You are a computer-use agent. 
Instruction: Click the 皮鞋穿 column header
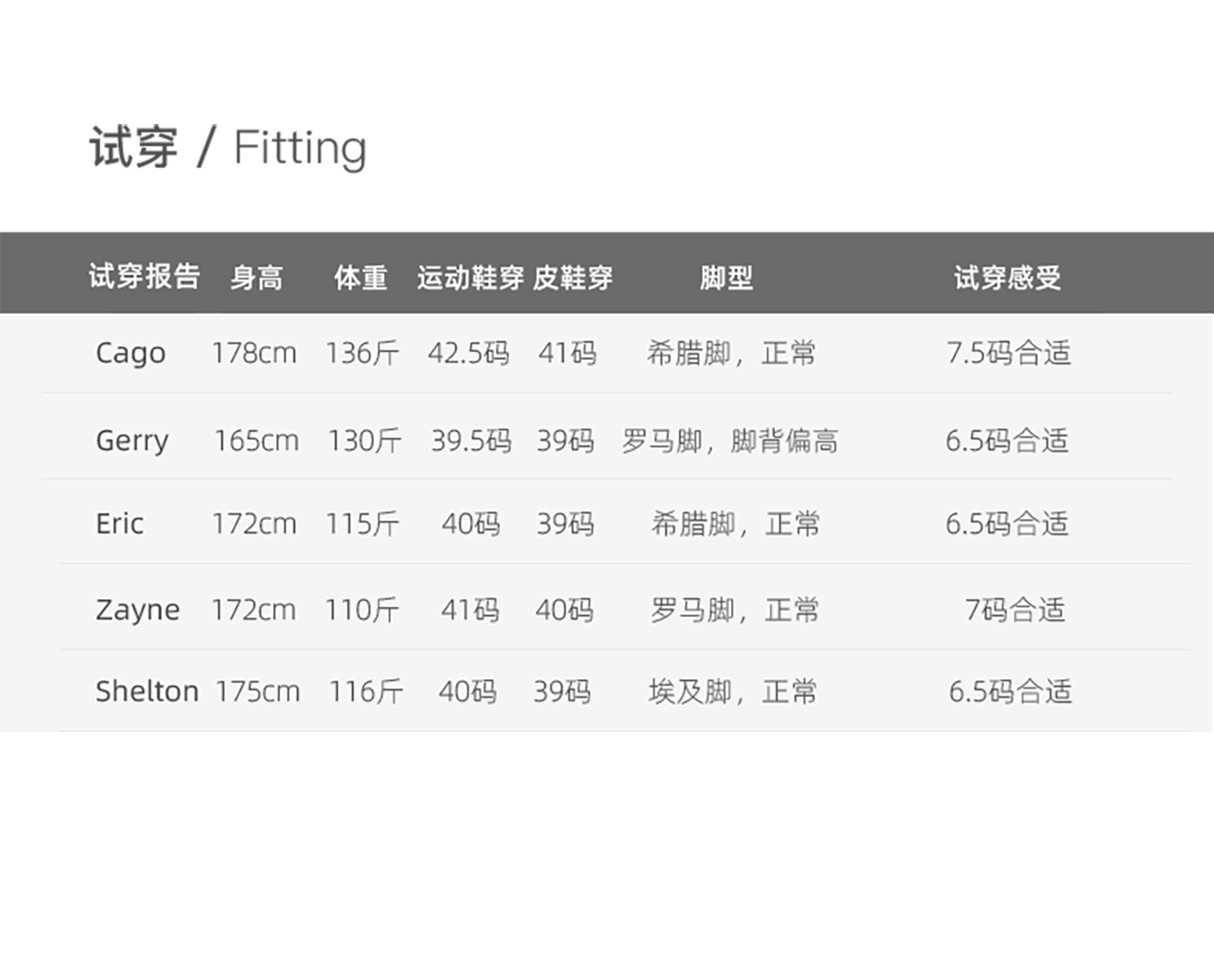(572, 278)
